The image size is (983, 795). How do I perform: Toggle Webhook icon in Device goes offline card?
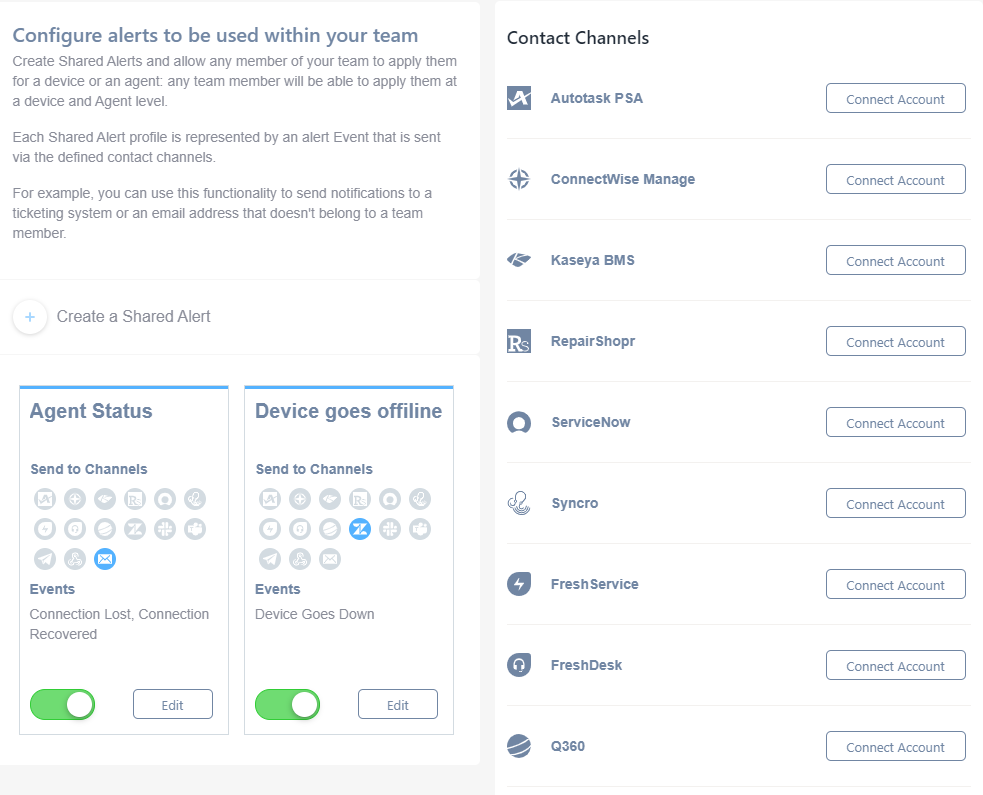pyautogui.click(x=300, y=559)
